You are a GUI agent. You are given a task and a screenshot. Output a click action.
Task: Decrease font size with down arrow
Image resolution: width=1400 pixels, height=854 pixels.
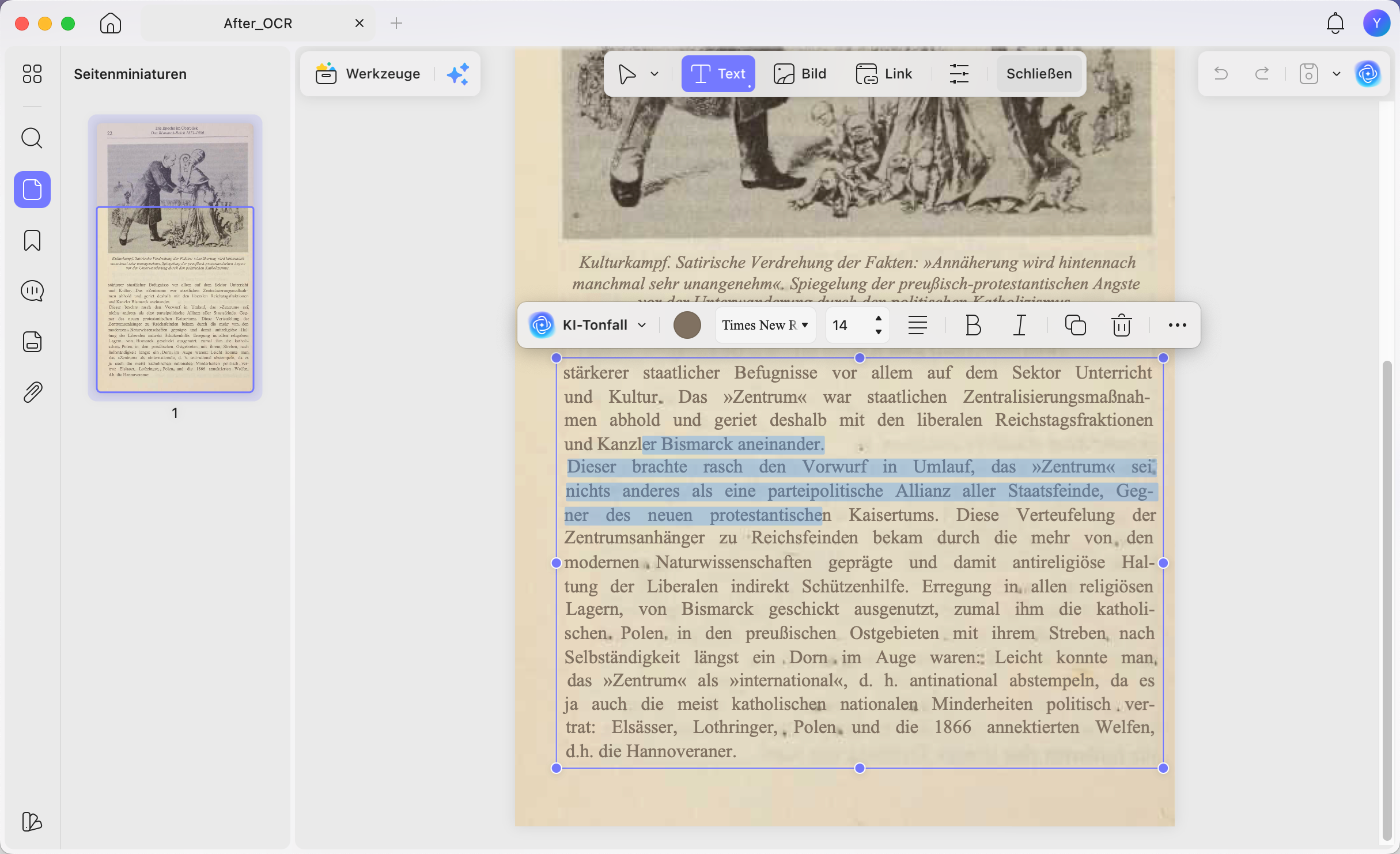878,332
